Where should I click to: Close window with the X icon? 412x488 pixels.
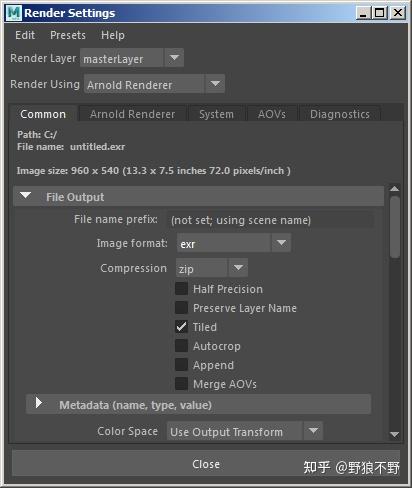coord(398,13)
